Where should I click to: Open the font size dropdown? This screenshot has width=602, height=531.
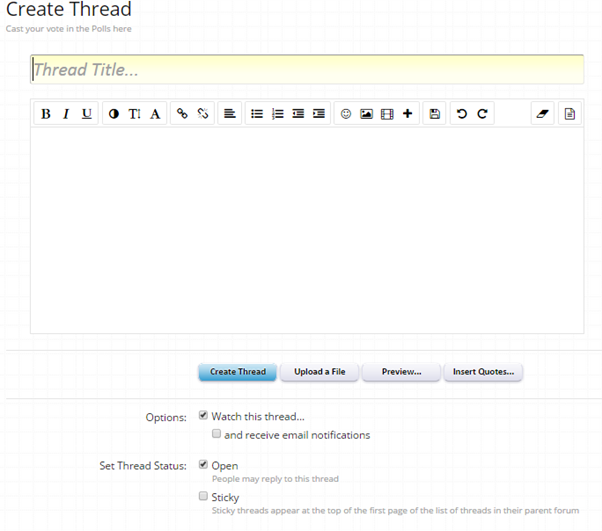(x=134, y=114)
